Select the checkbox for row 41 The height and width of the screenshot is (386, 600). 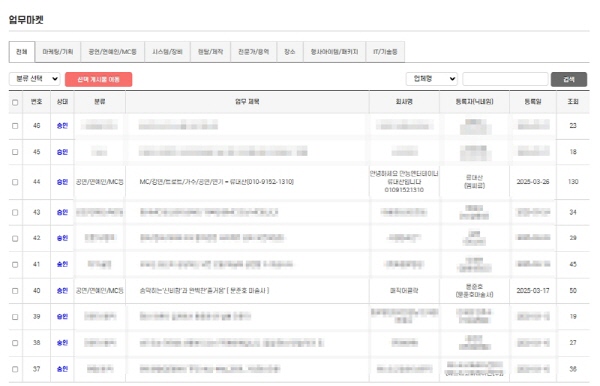click(x=15, y=264)
